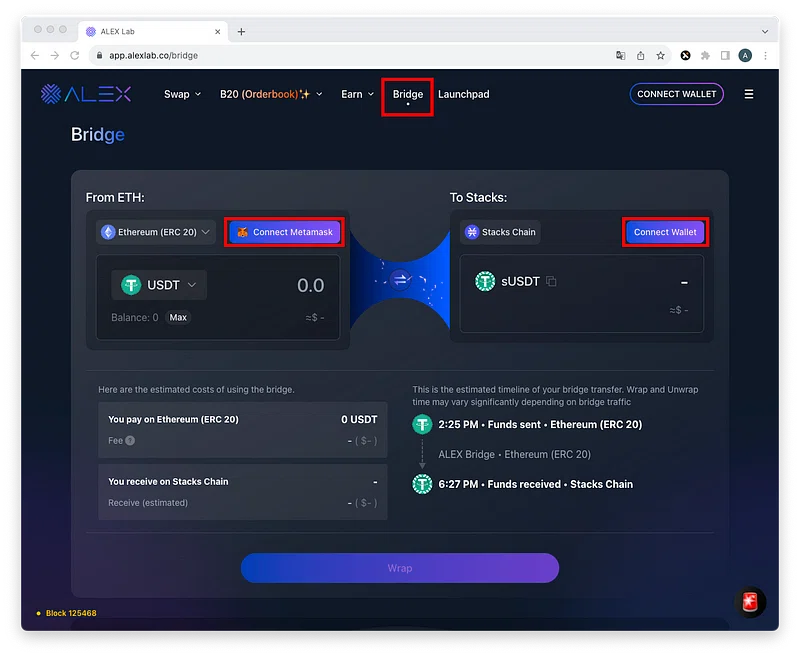The height and width of the screenshot is (657, 800).
Task: Open the Launchpad page
Action: pos(463,94)
